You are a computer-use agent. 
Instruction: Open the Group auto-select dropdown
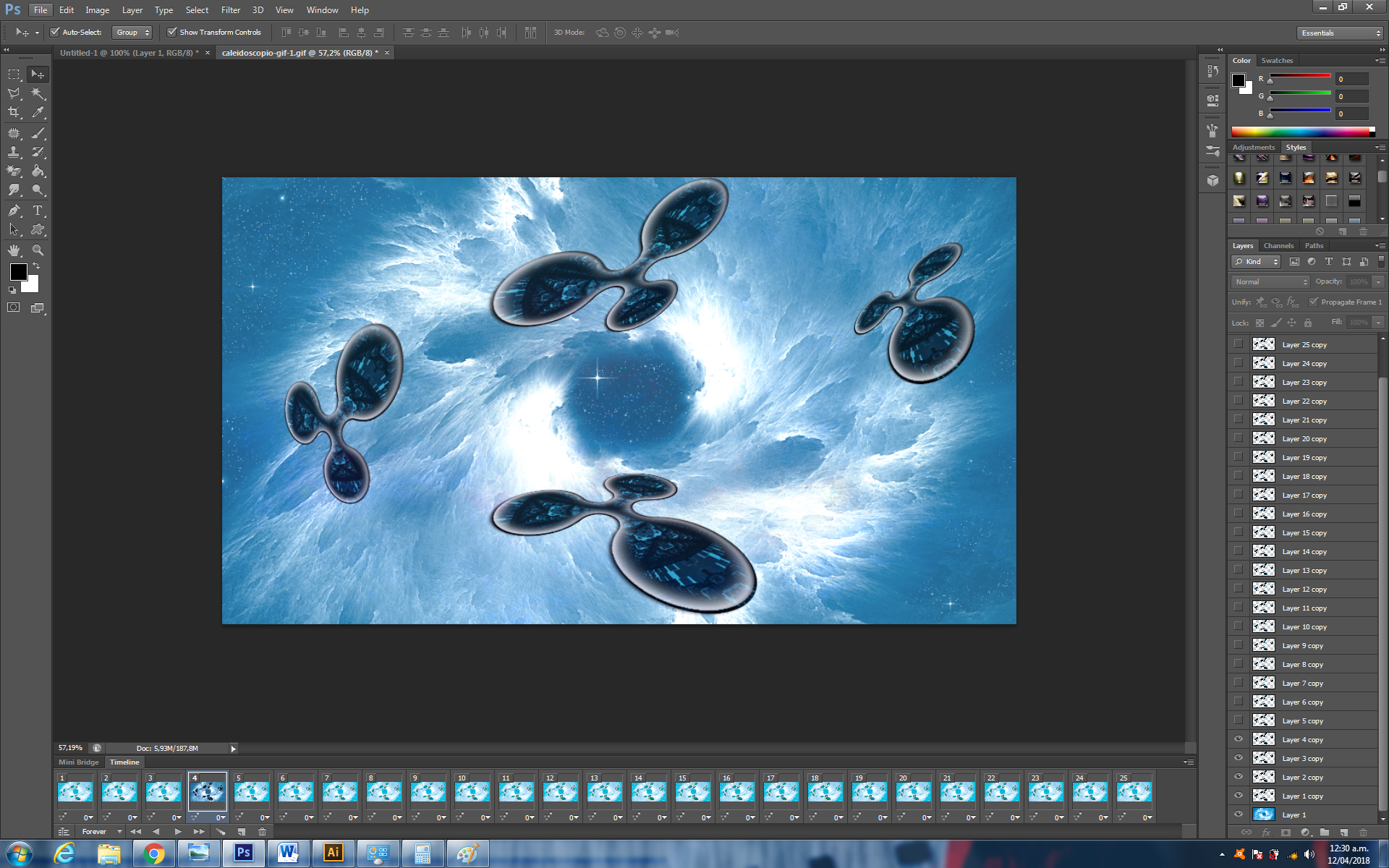pos(132,32)
